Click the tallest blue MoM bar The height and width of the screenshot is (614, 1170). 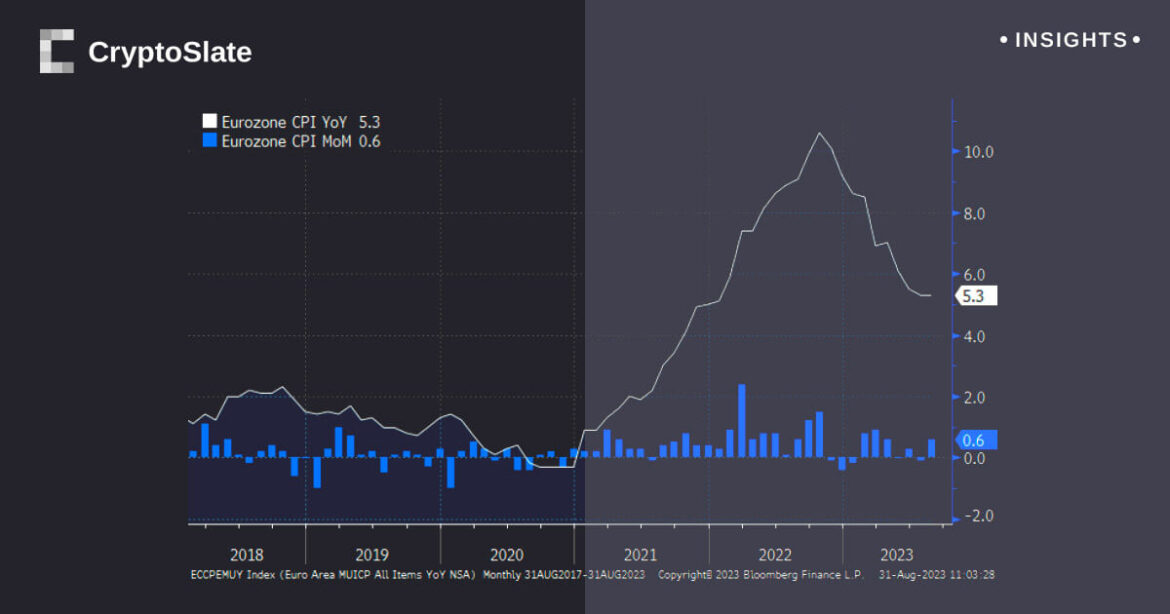742,420
